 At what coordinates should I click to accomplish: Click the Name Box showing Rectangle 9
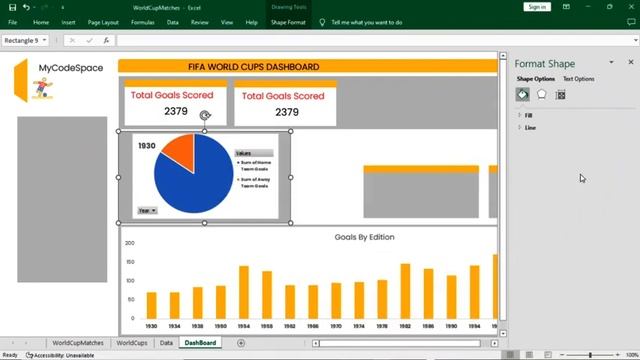[x=21, y=40]
